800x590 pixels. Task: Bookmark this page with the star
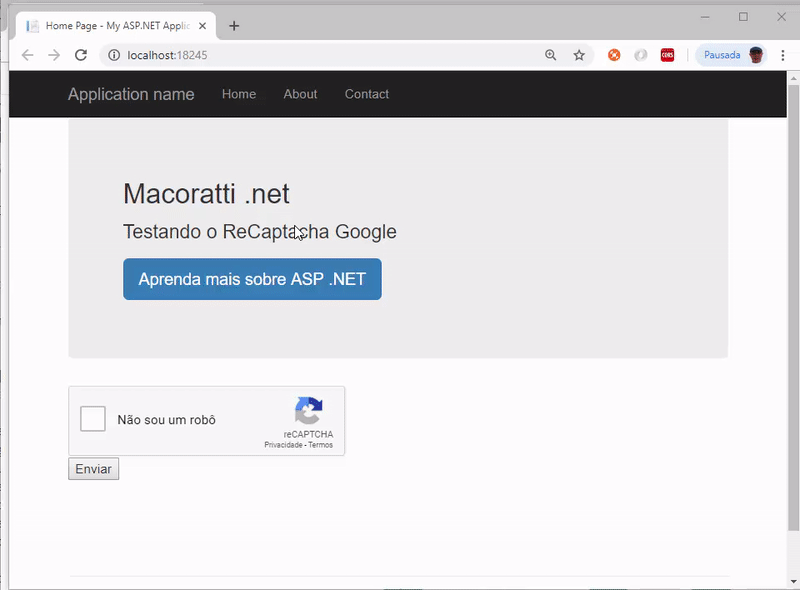579,55
